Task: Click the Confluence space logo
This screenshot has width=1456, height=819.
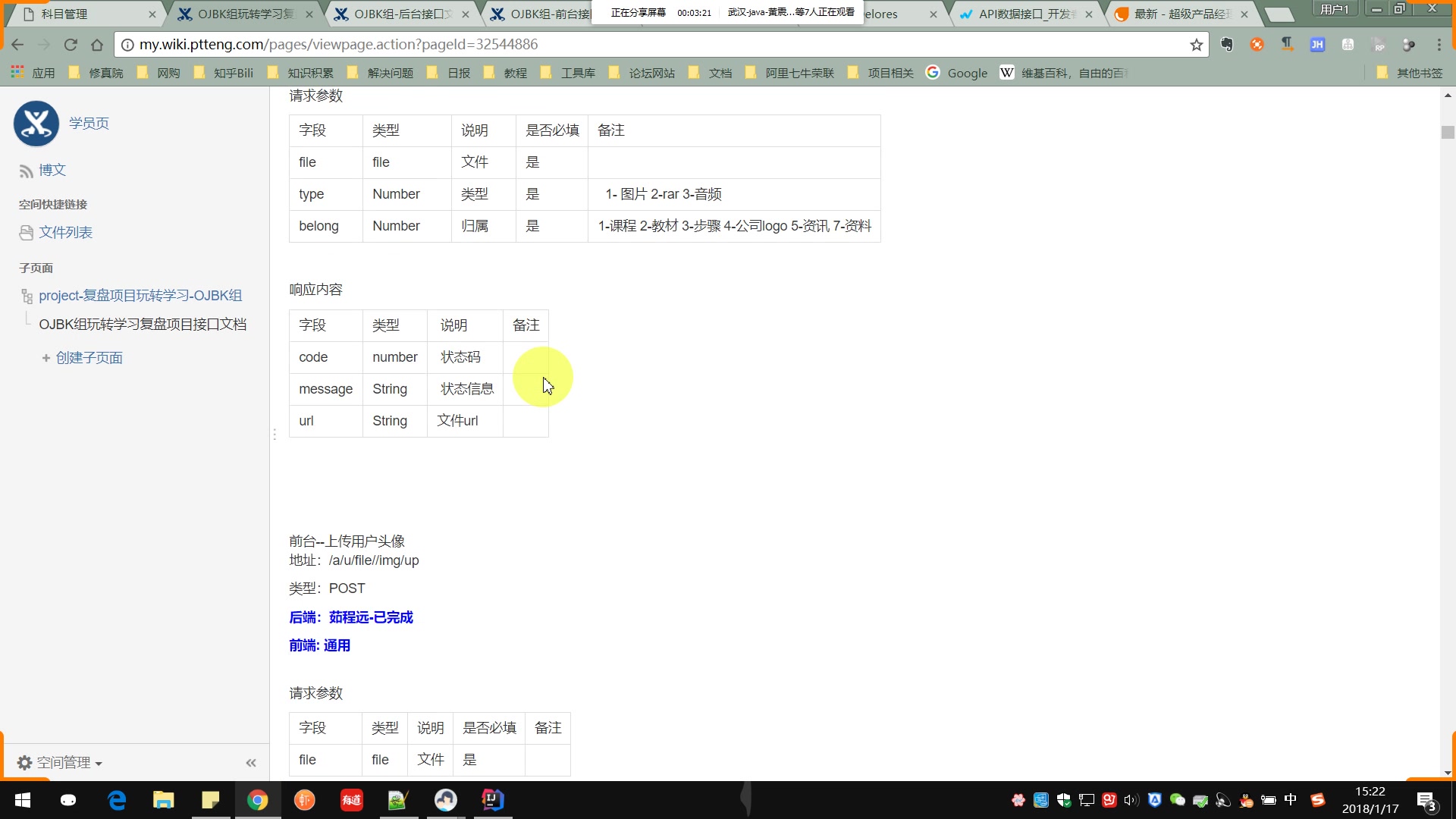Action: (x=36, y=124)
